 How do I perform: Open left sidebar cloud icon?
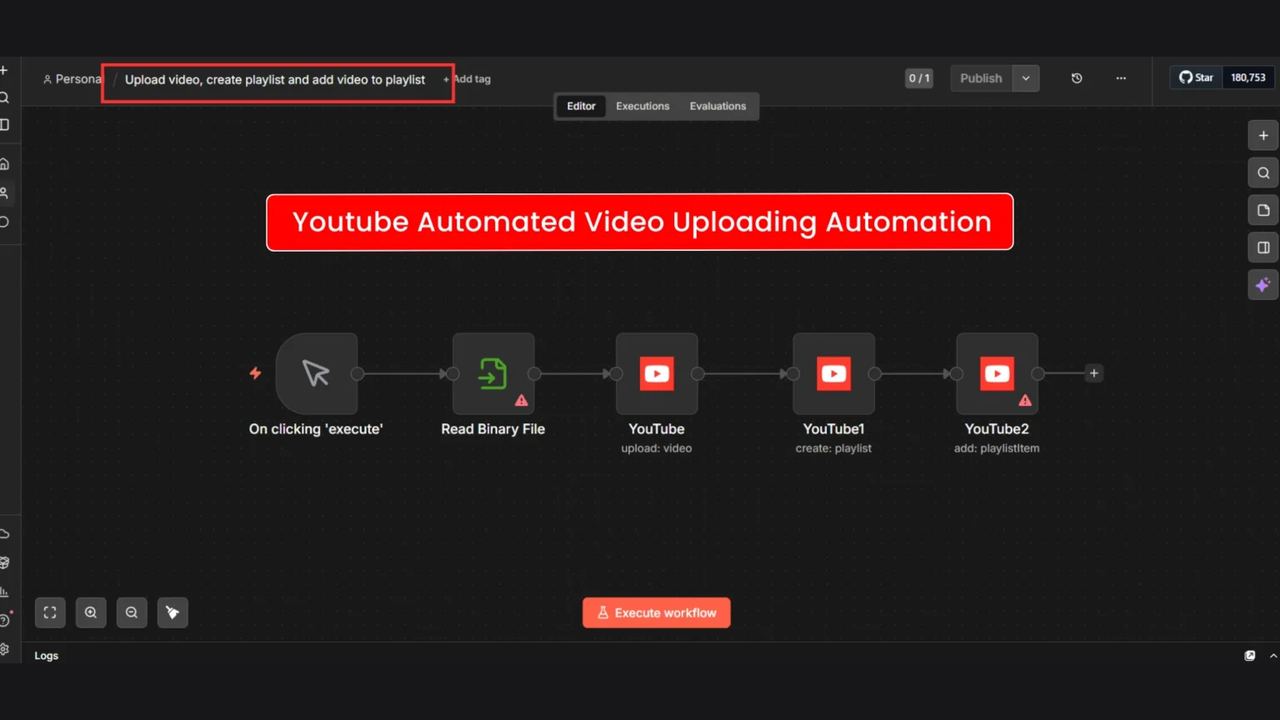click(x=4, y=534)
